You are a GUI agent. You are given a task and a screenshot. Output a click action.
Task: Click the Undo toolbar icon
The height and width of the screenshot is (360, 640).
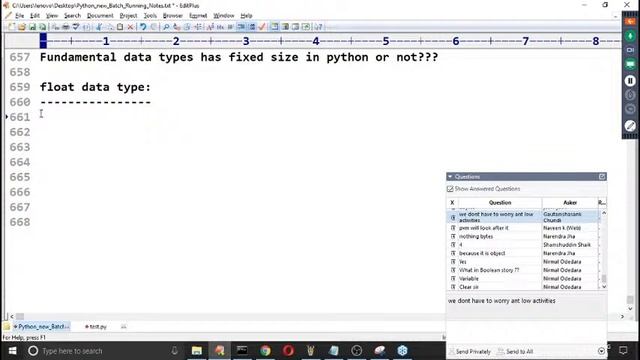click(x=143, y=27)
